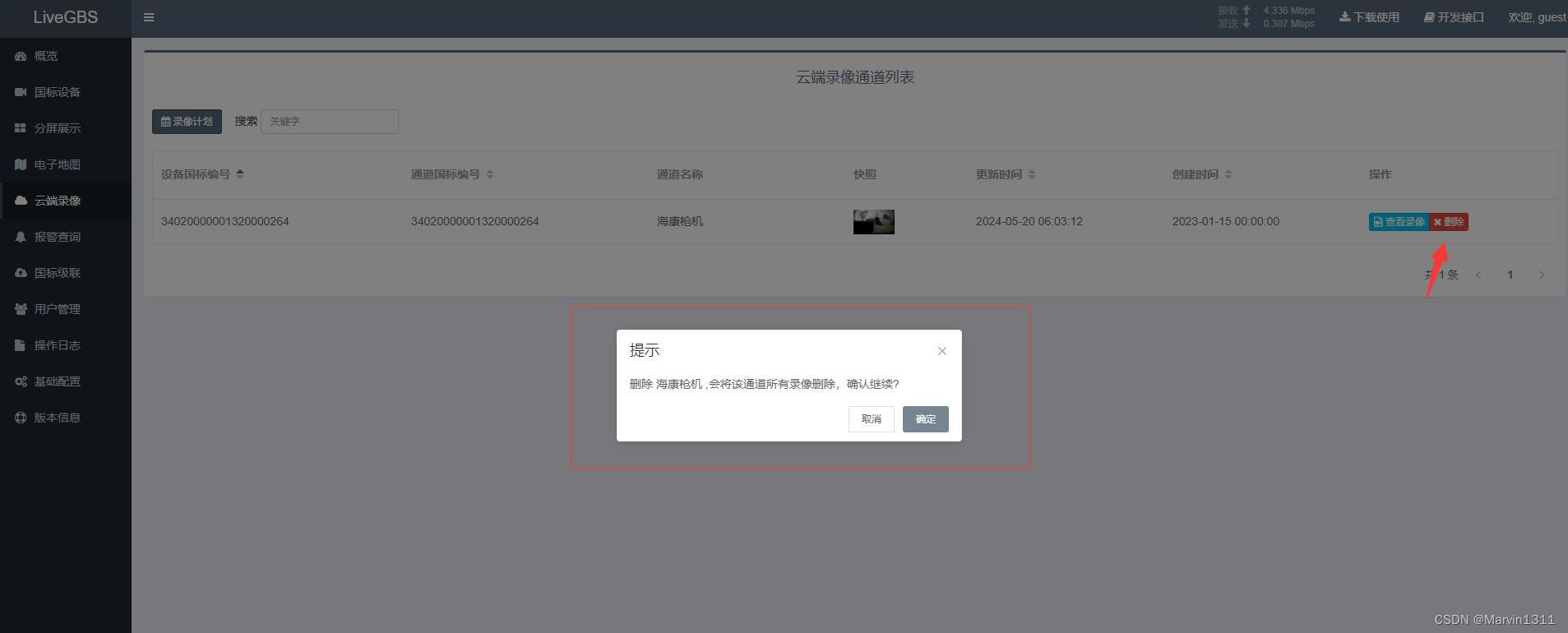
Task: Go to previous page arrow
Action: [x=1478, y=275]
